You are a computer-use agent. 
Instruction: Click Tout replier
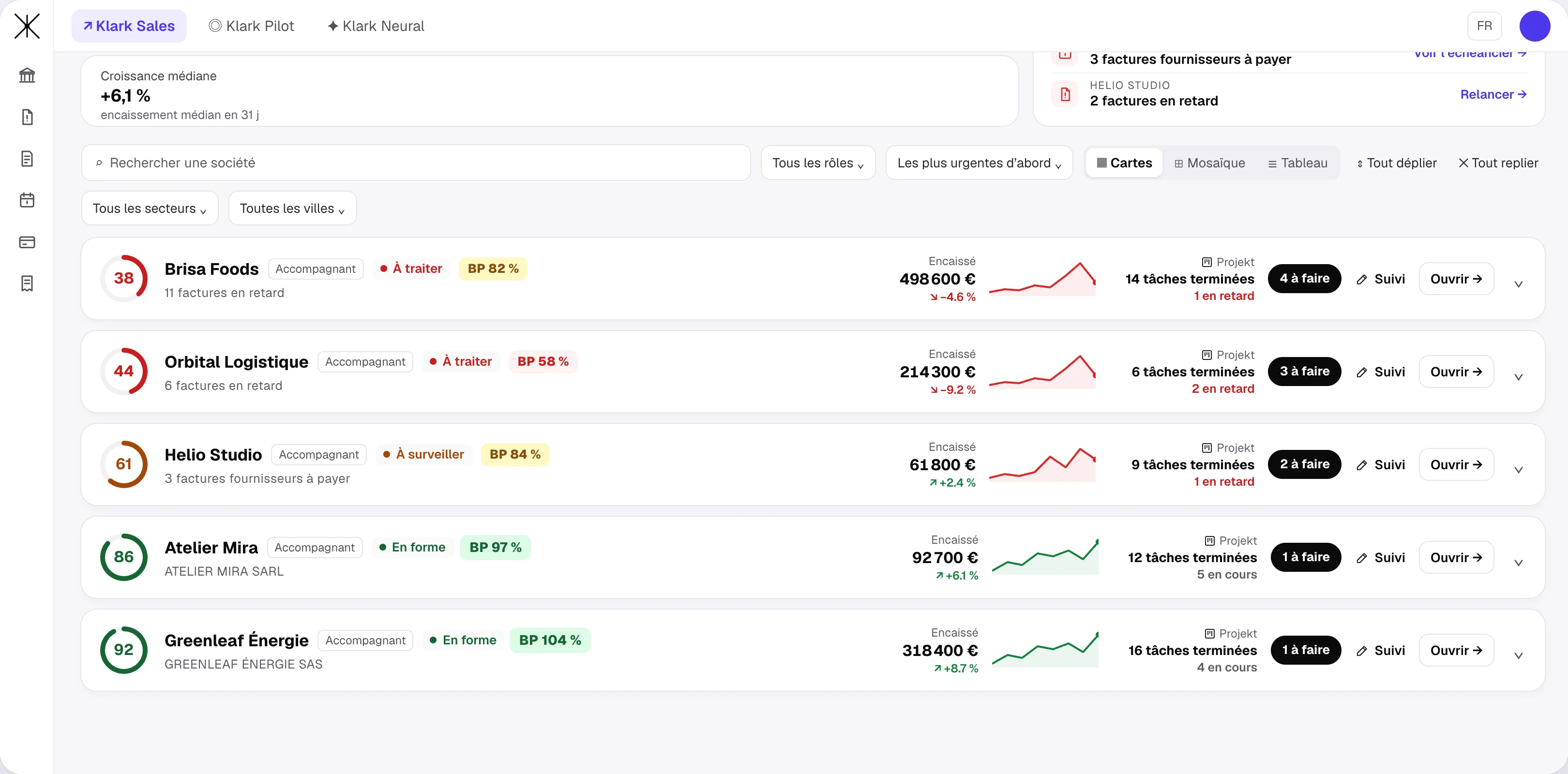click(x=1498, y=163)
